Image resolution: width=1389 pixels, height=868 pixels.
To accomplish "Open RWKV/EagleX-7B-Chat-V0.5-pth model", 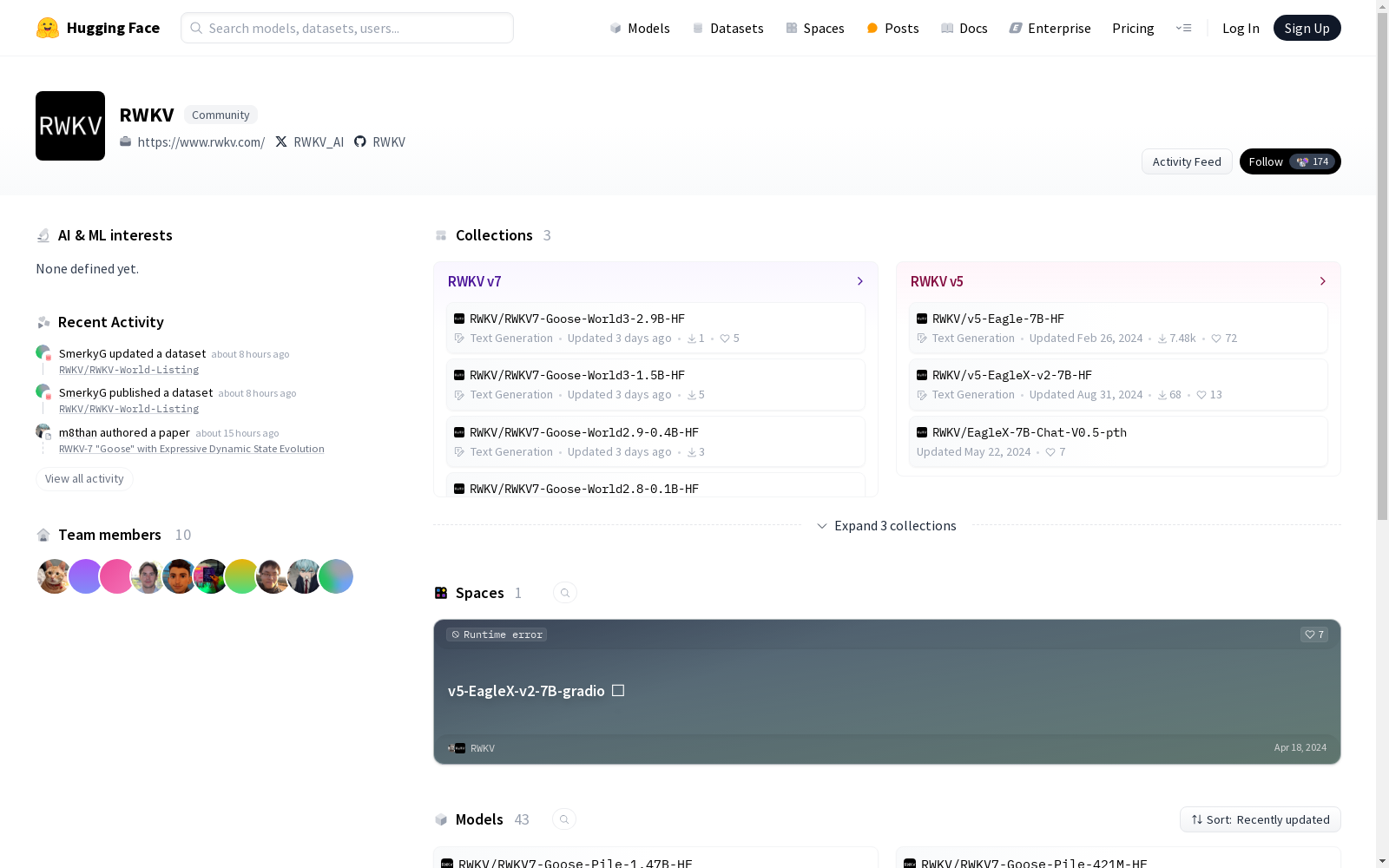I will [x=1118, y=442].
